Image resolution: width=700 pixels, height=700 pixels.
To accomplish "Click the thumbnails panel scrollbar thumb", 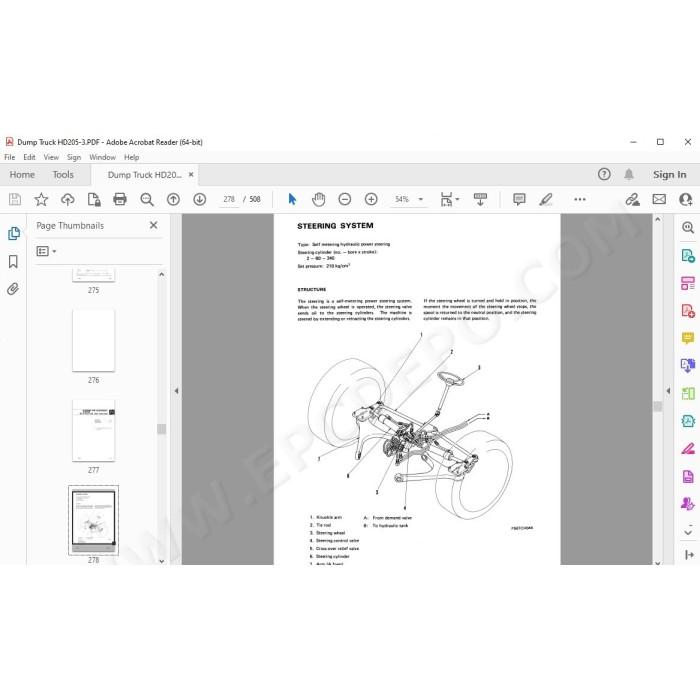I will coord(162,429).
